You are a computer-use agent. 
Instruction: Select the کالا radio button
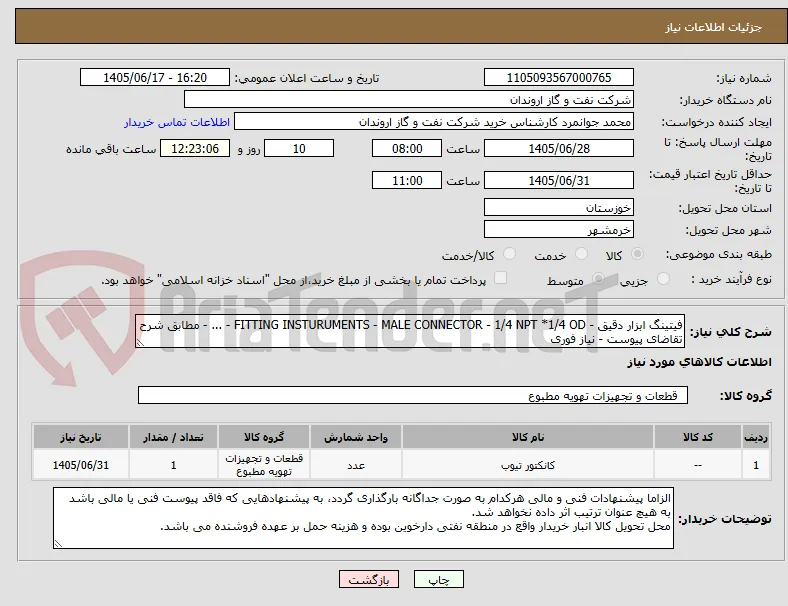[637, 254]
